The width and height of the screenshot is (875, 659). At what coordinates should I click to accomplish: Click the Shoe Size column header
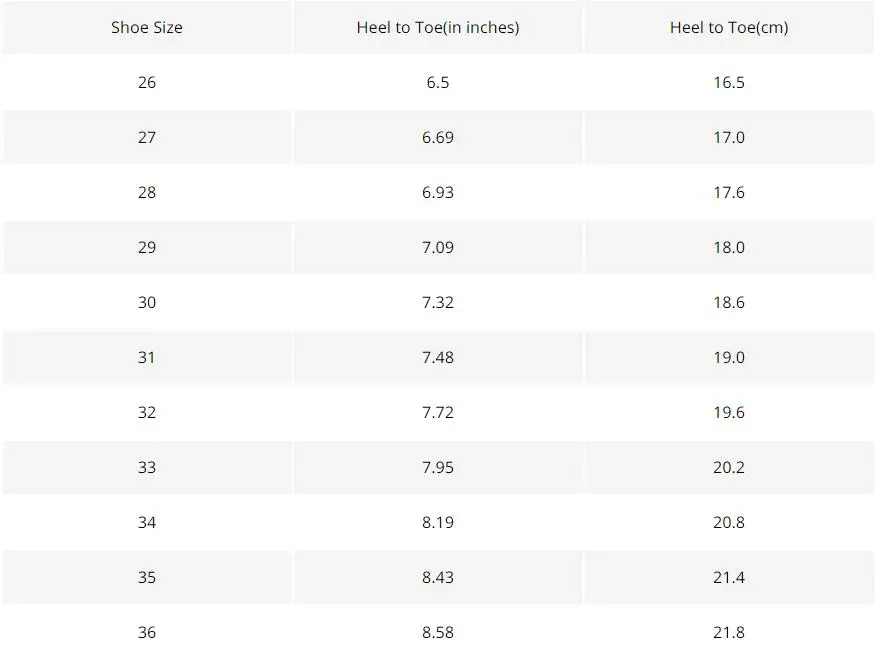click(147, 27)
